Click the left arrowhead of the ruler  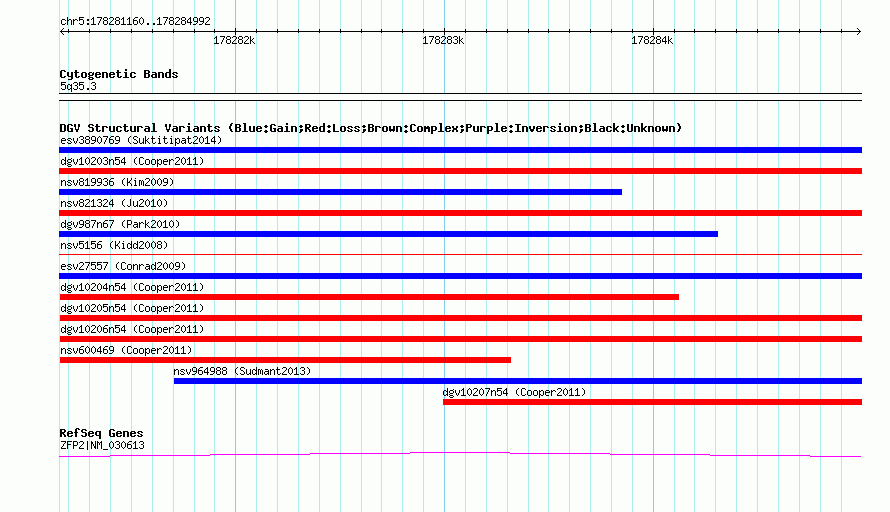click(x=62, y=32)
